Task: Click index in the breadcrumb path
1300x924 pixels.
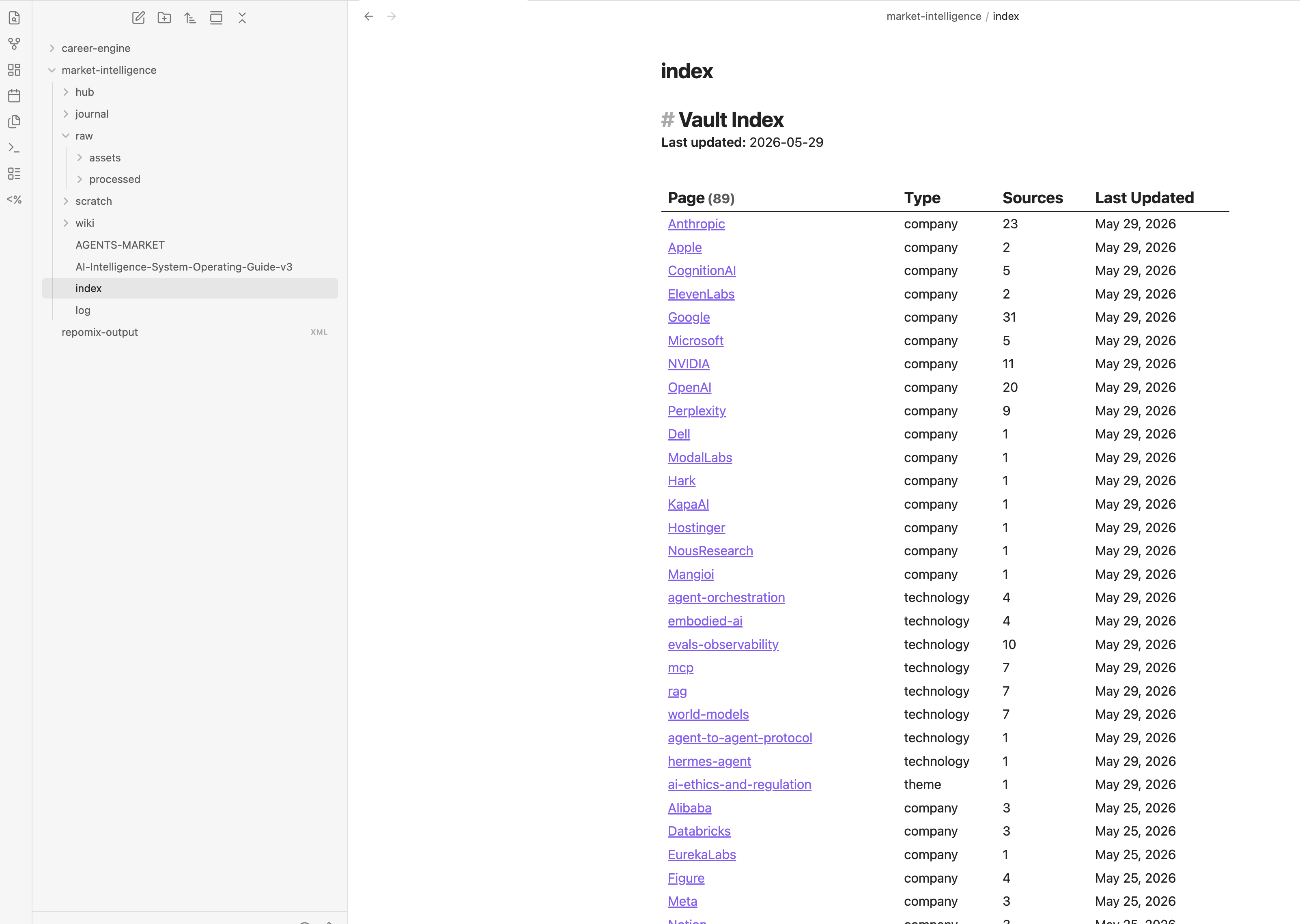Action: pyautogui.click(x=1006, y=17)
